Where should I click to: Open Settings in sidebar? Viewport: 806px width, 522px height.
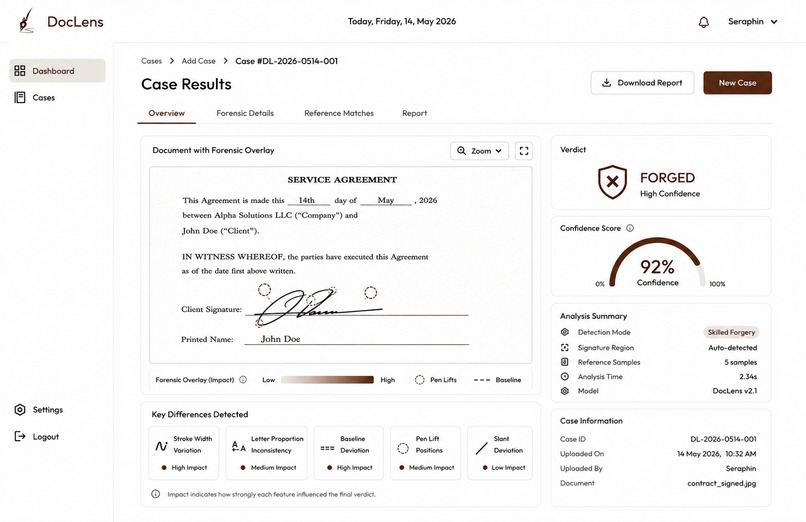pyautogui.click(x=39, y=409)
